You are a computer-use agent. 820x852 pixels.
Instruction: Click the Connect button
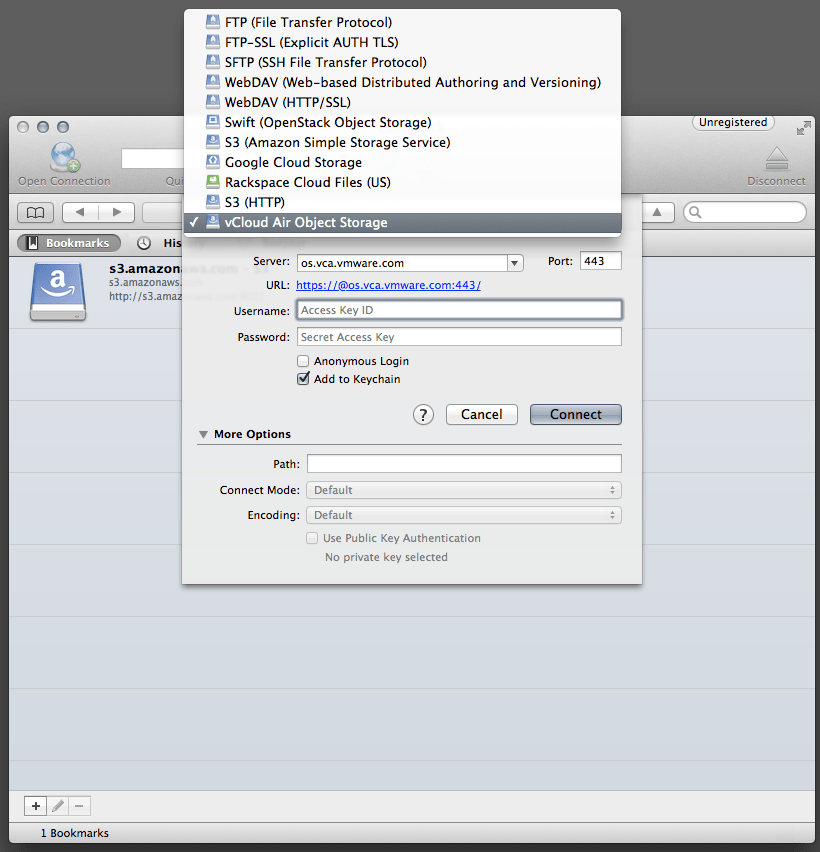(x=575, y=415)
